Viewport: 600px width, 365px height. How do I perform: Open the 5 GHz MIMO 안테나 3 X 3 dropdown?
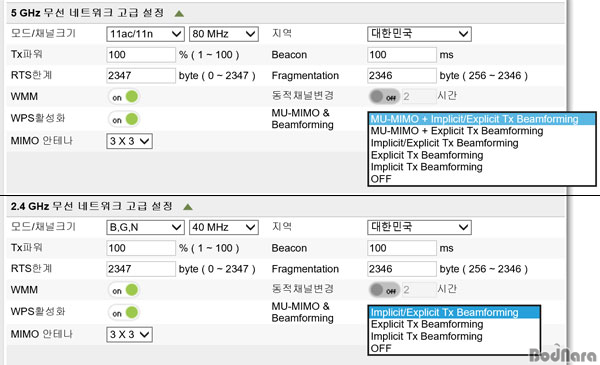(129, 141)
